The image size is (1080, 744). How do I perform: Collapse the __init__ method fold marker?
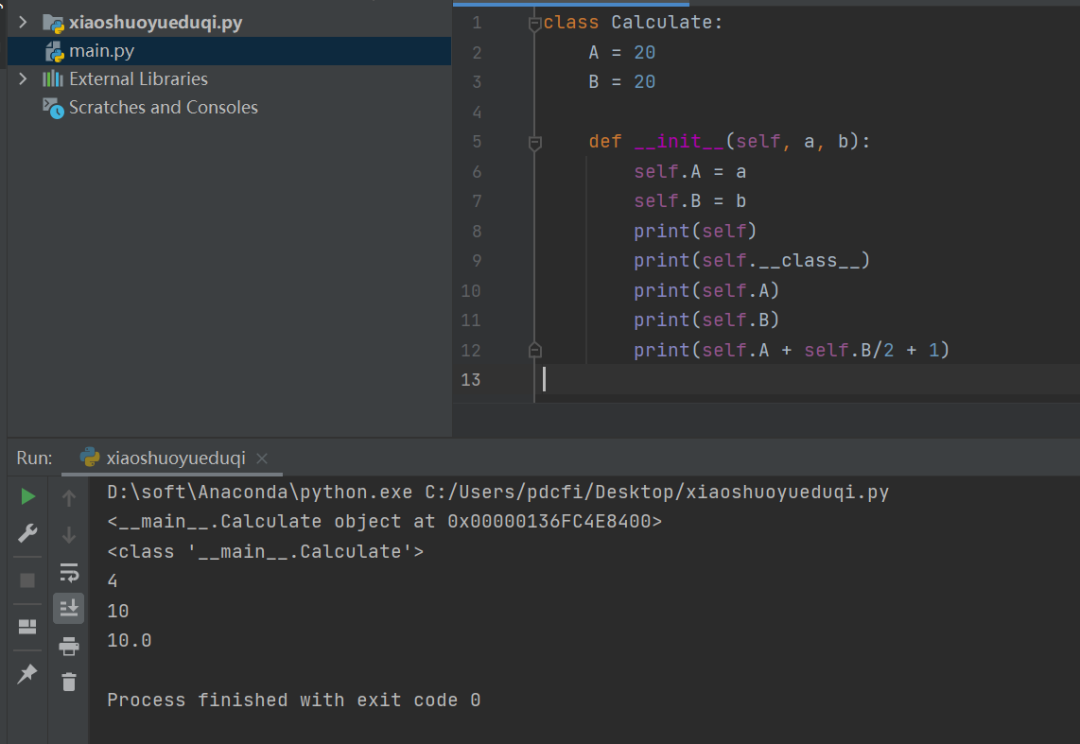(x=534, y=143)
